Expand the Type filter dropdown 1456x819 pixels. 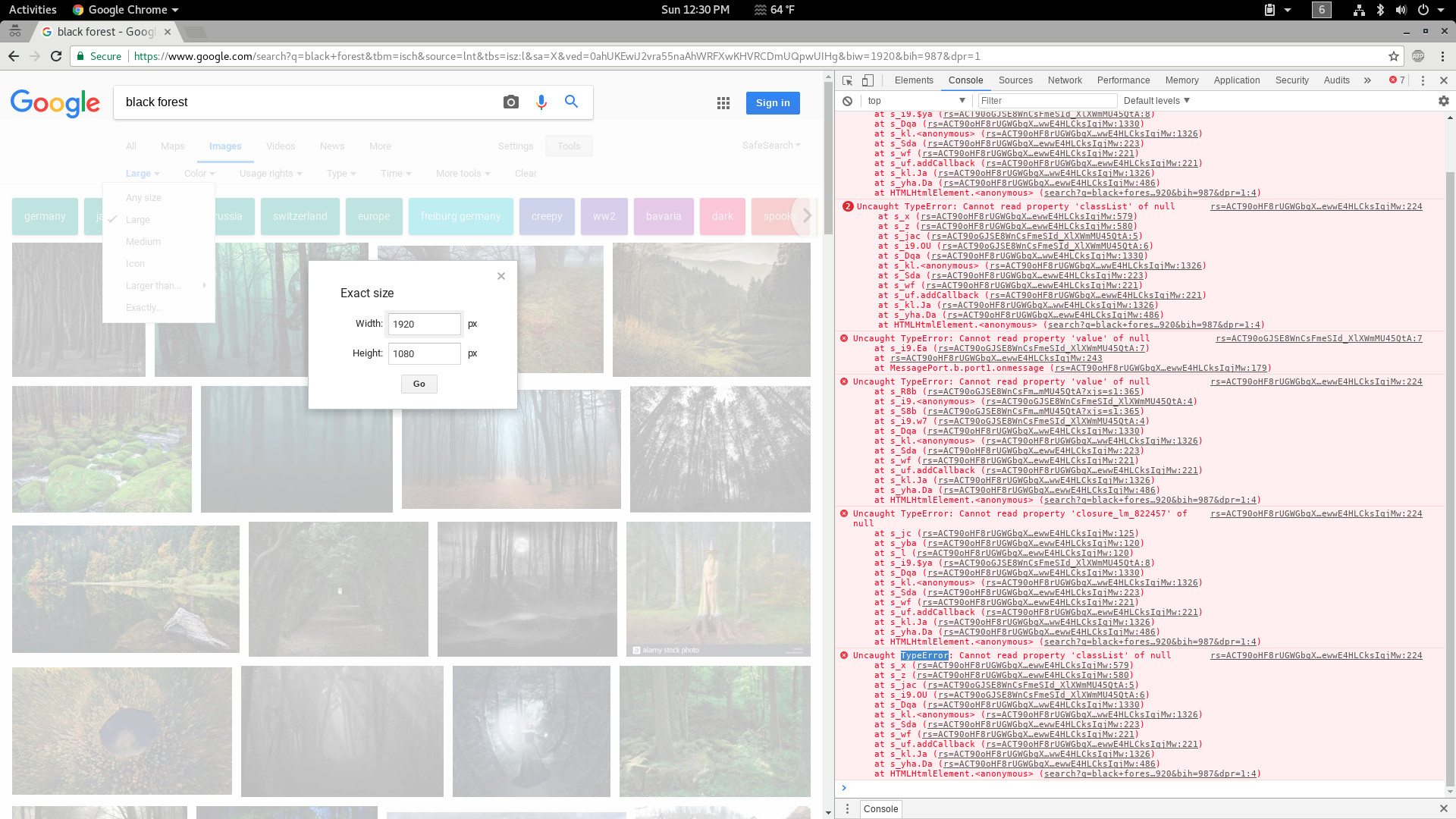coord(341,174)
